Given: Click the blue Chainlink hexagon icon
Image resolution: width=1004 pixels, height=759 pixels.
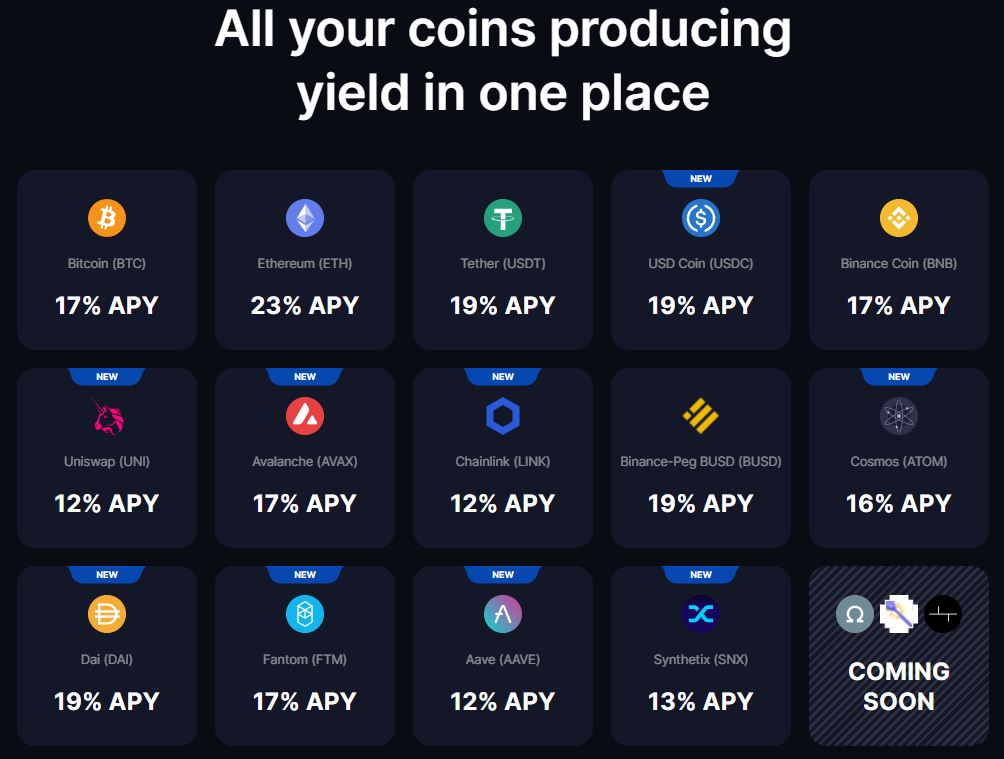Looking at the screenshot, I should coord(503,416).
